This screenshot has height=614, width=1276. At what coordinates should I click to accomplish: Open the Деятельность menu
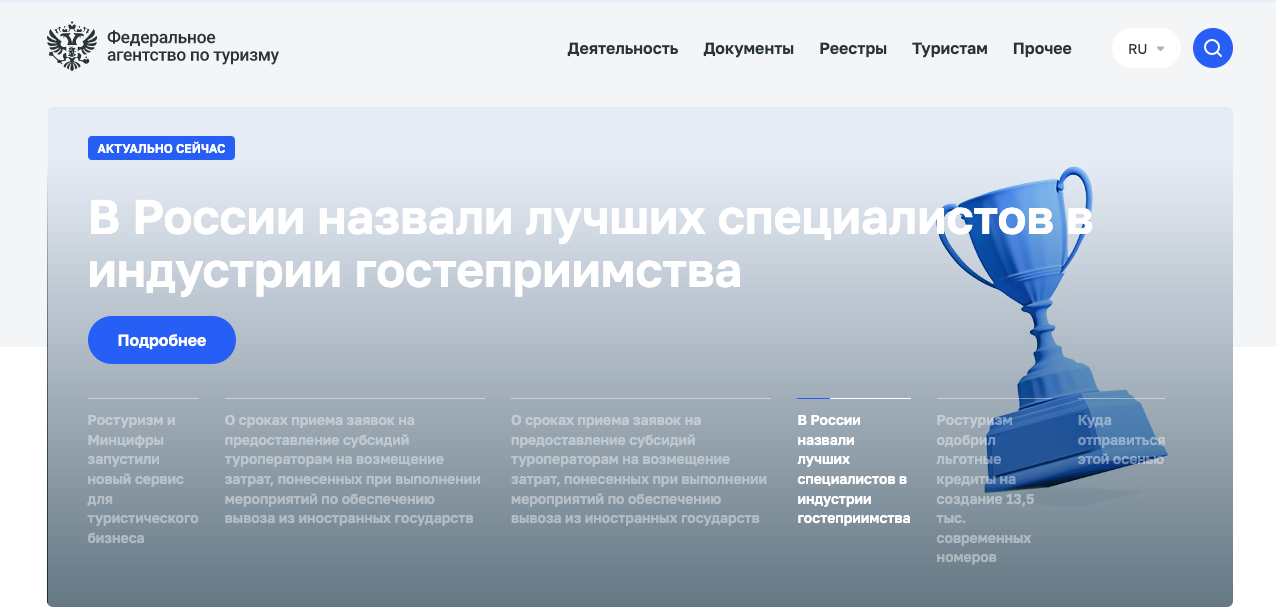click(622, 48)
